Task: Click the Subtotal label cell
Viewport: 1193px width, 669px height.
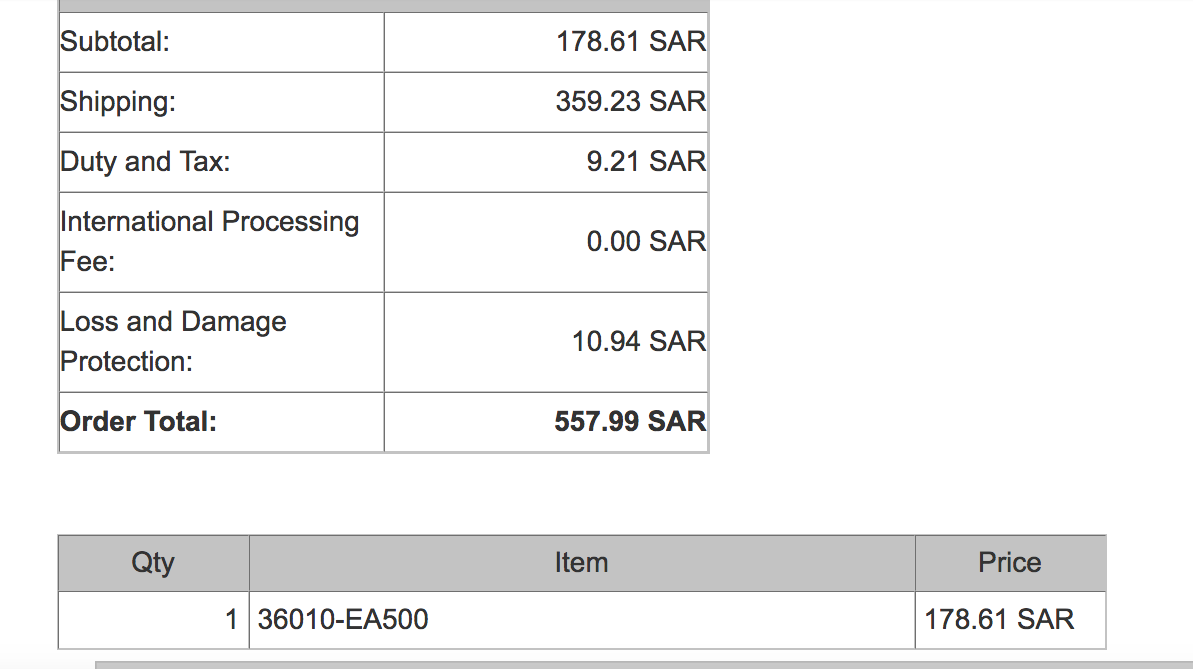Action: [115, 42]
